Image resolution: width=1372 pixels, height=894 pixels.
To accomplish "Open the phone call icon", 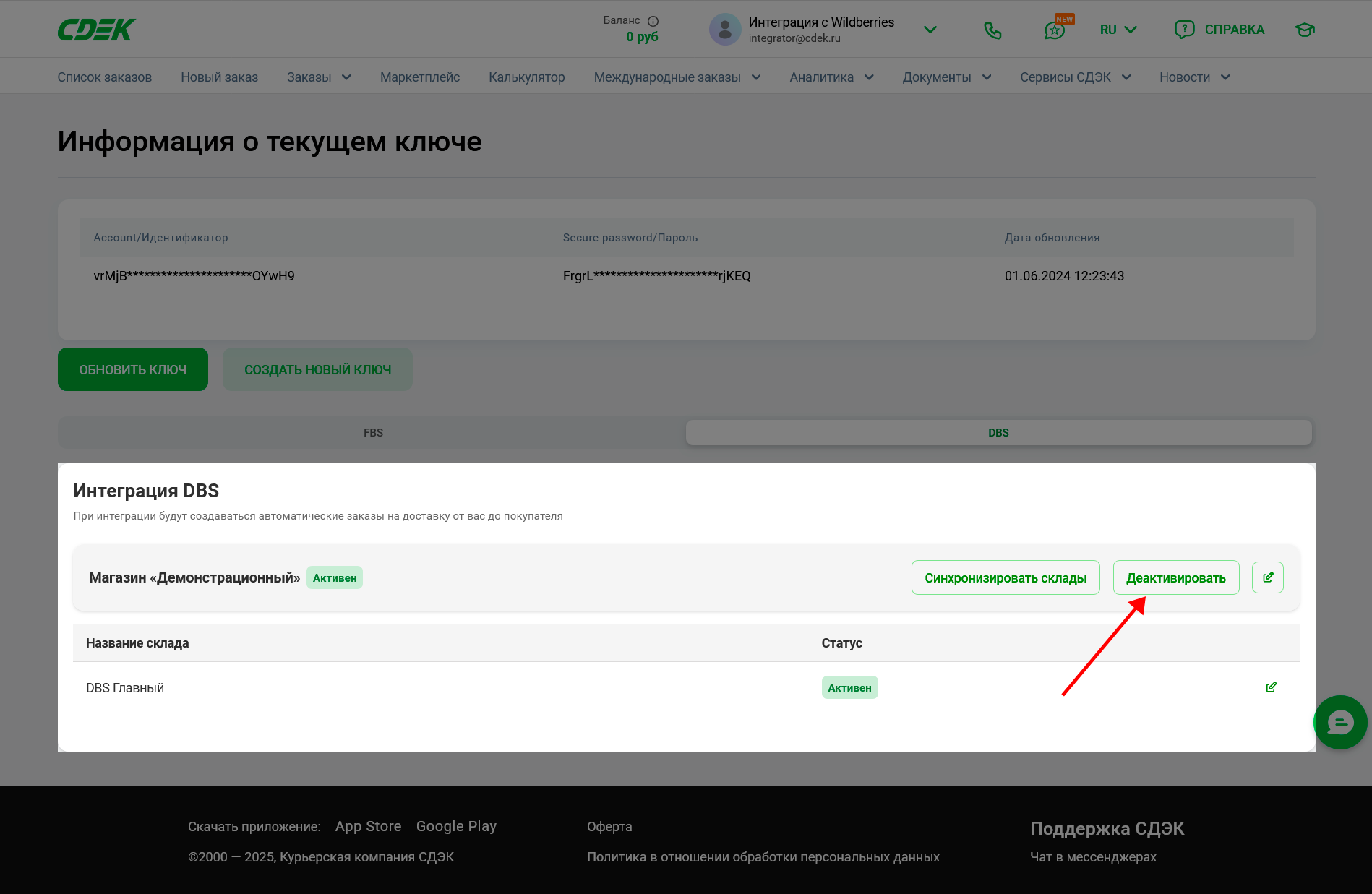I will [992, 30].
